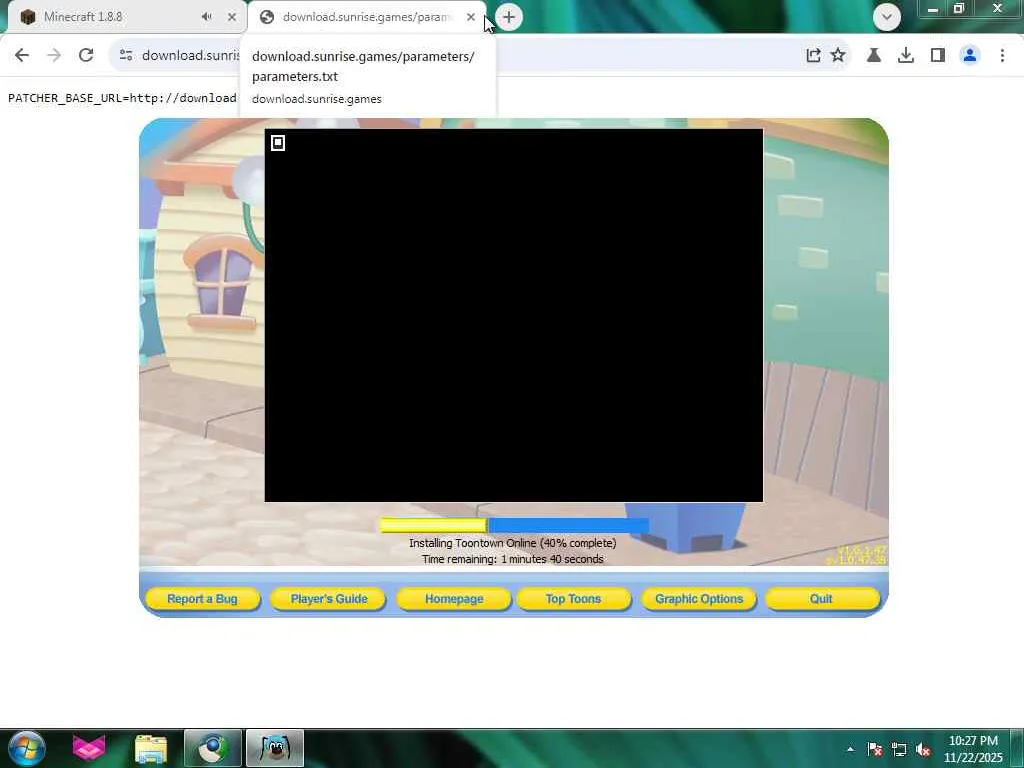
Task: Open the Top Toons button
Action: (x=573, y=599)
